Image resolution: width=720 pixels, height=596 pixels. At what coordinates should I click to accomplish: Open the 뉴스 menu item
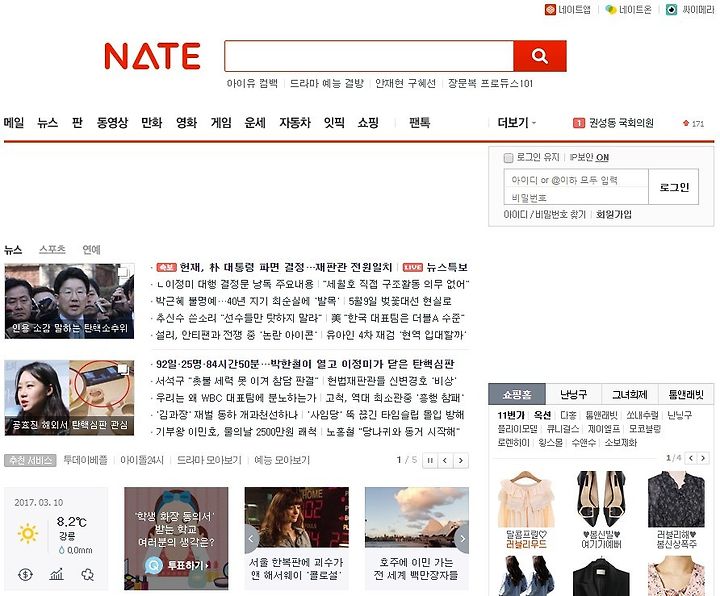click(x=48, y=123)
